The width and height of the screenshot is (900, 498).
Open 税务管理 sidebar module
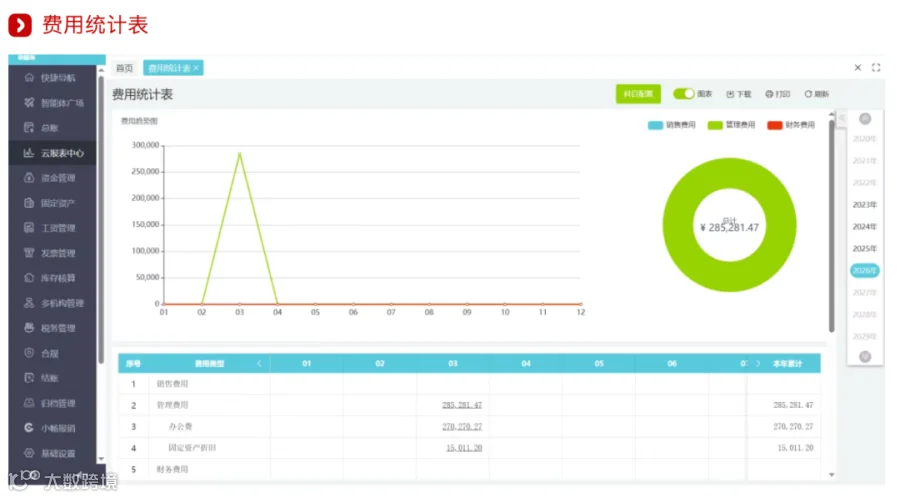point(52,328)
